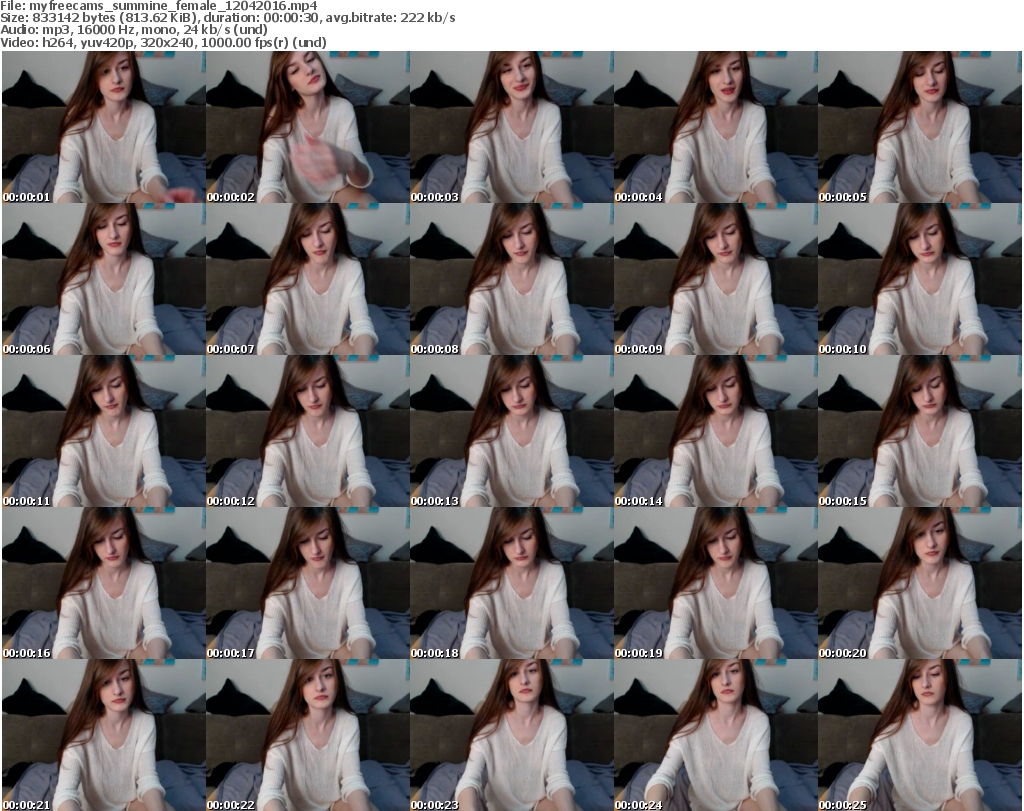This screenshot has width=1024, height=811.
Task: Open the frame at 00:00:24
Action: (x=715, y=735)
